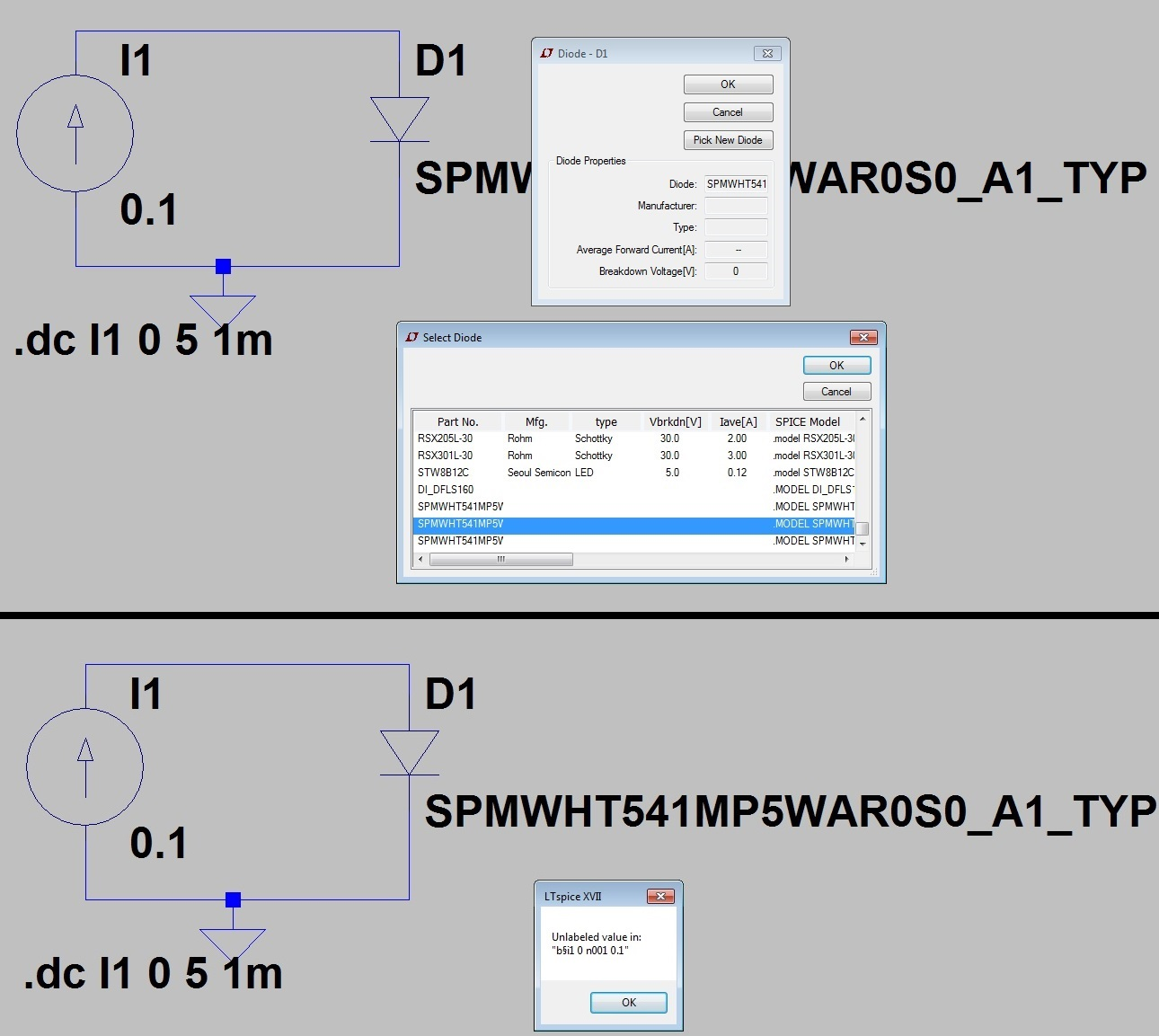Click the left arrow of the horizontal scrollbar
The height and width of the screenshot is (1036, 1159).
pyautogui.click(x=420, y=559)
